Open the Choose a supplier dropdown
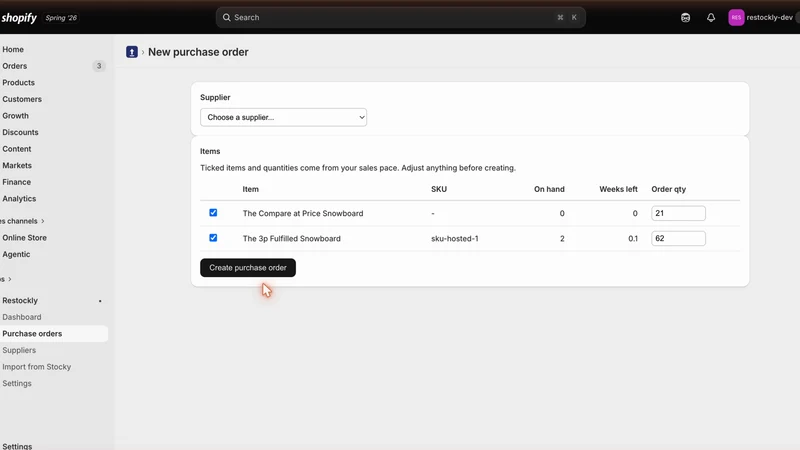800x450 pixels. (283, 117)
